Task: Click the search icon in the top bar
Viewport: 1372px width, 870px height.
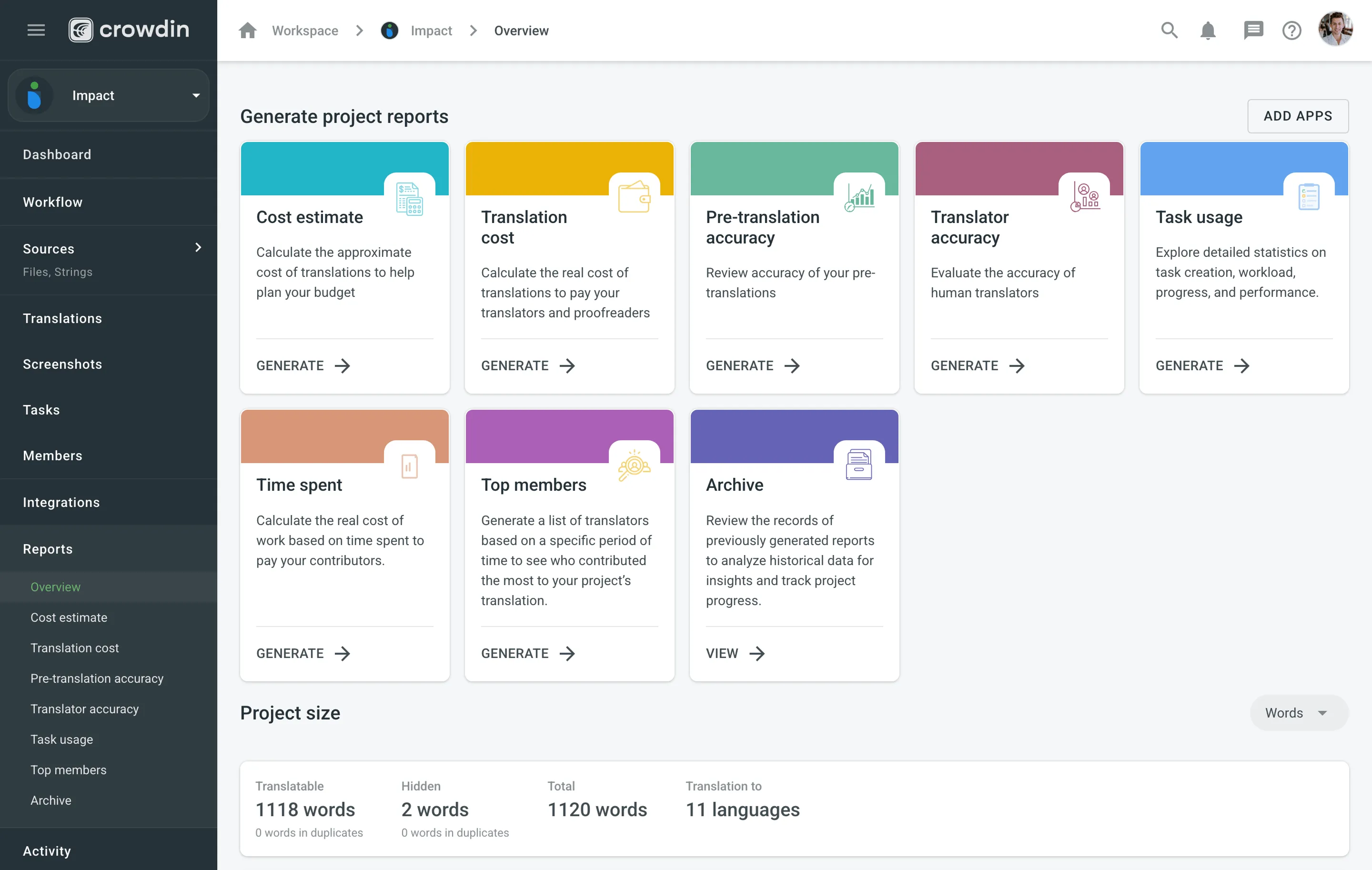Action: (x=1169, y=30)
